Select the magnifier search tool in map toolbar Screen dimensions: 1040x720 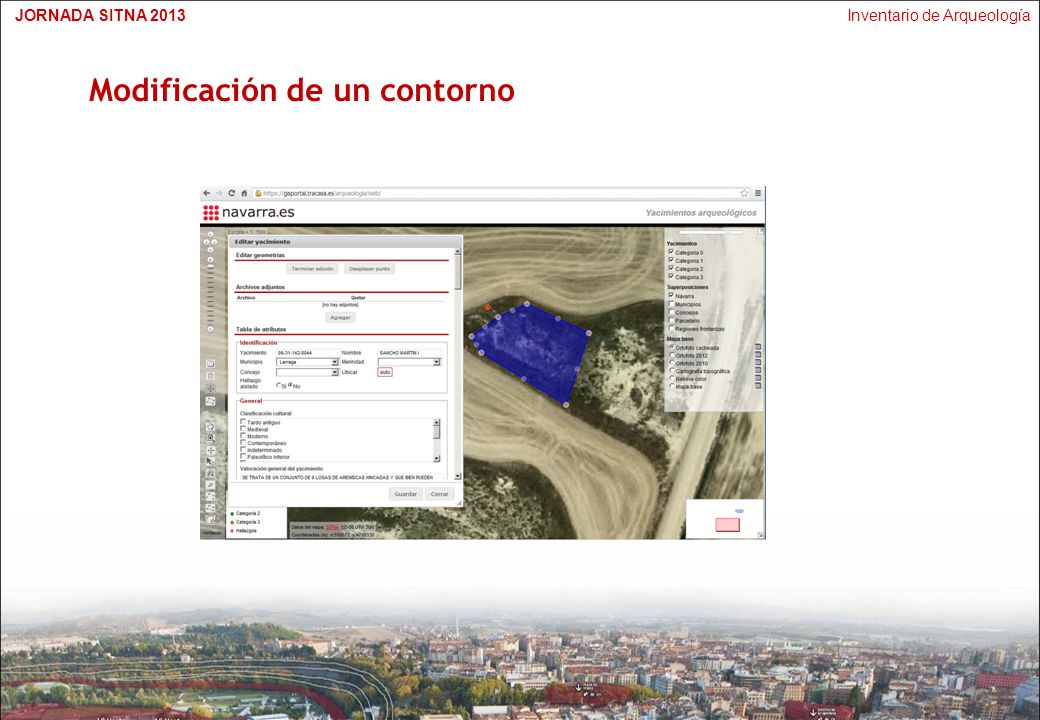coord(210,485)
